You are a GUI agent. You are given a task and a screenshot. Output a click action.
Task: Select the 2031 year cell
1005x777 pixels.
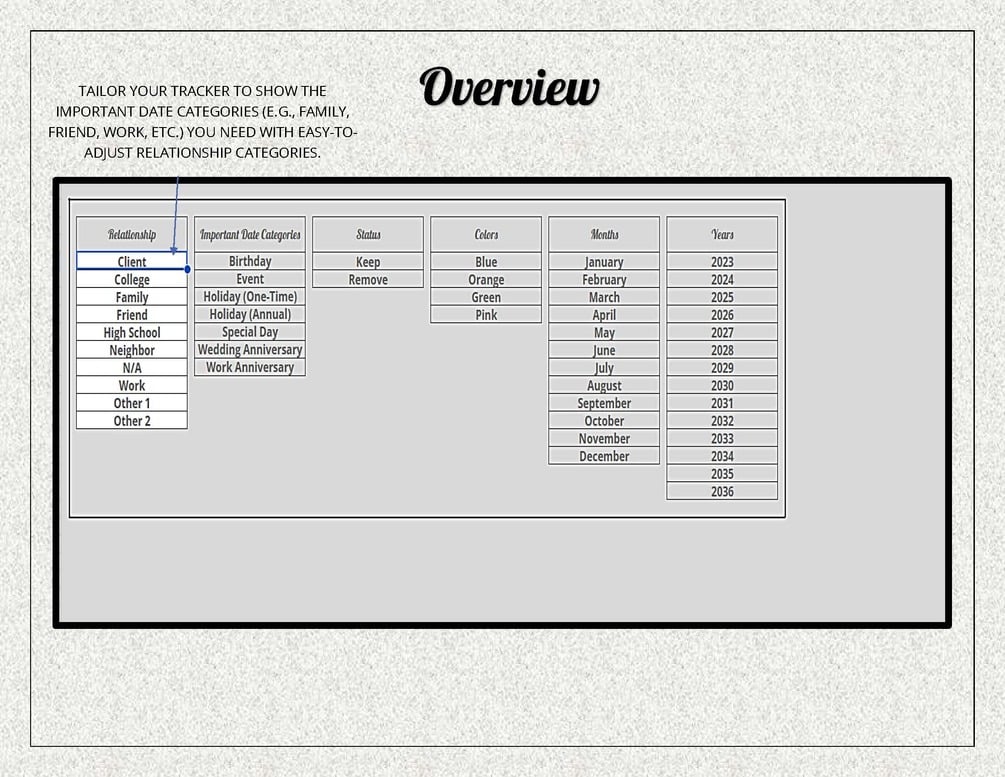(x=722, y=403)
